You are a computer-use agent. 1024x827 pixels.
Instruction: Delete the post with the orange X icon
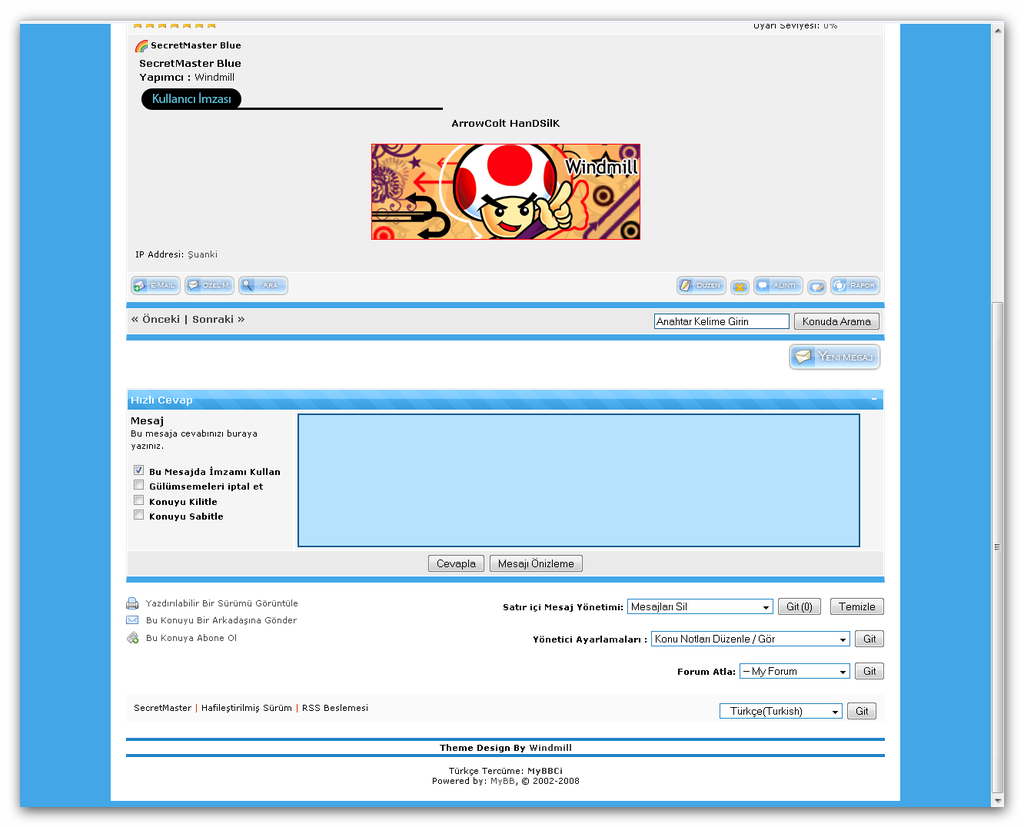[x=739, y=287]
